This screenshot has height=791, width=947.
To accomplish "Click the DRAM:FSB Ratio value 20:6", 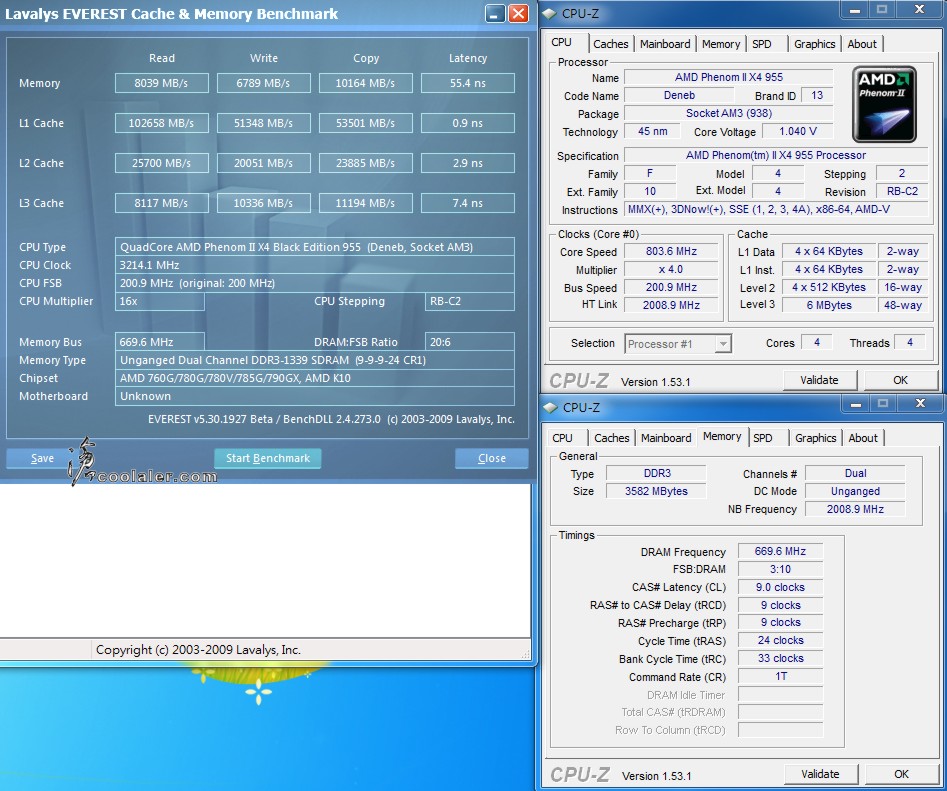I will [470, 342].
